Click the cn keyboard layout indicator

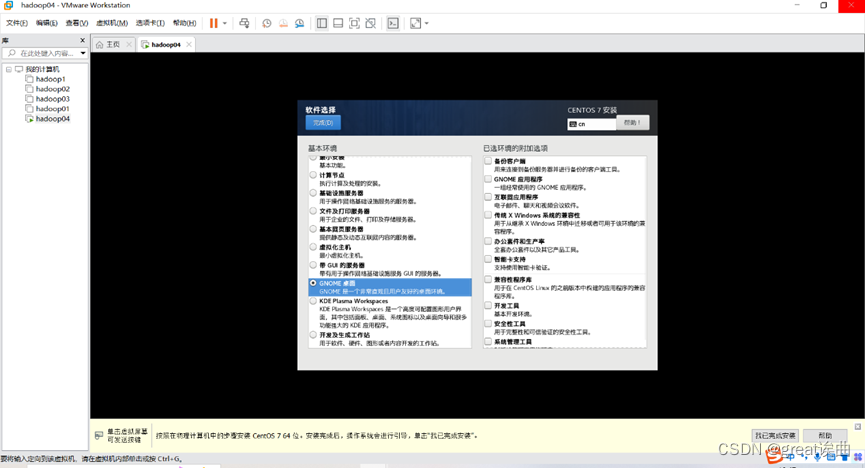591,124
